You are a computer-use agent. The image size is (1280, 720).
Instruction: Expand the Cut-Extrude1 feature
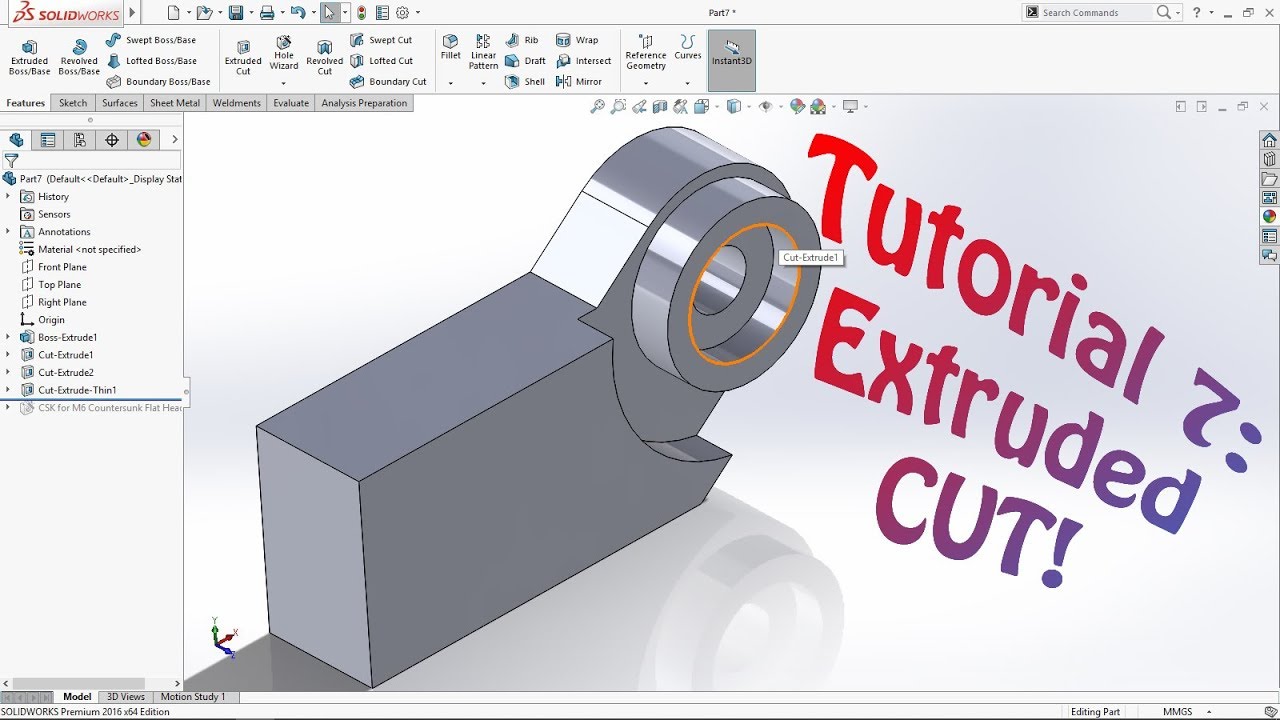[8, 355]
